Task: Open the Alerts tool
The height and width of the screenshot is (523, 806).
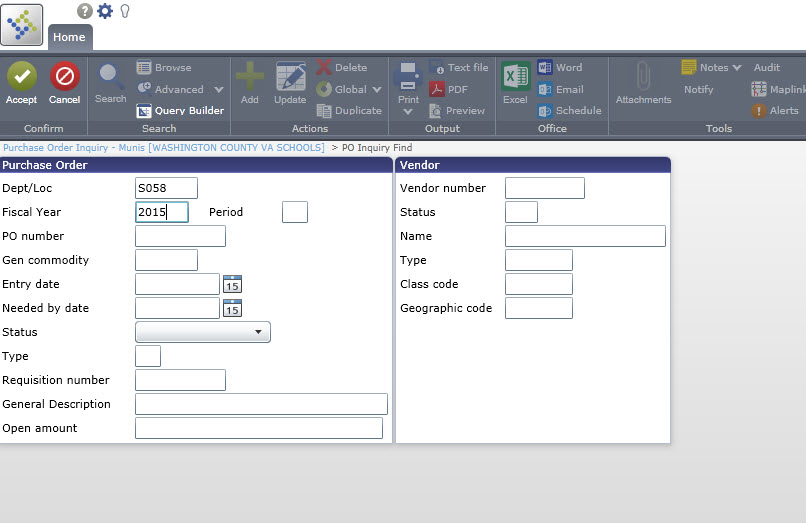Action: tap(775, 111)
